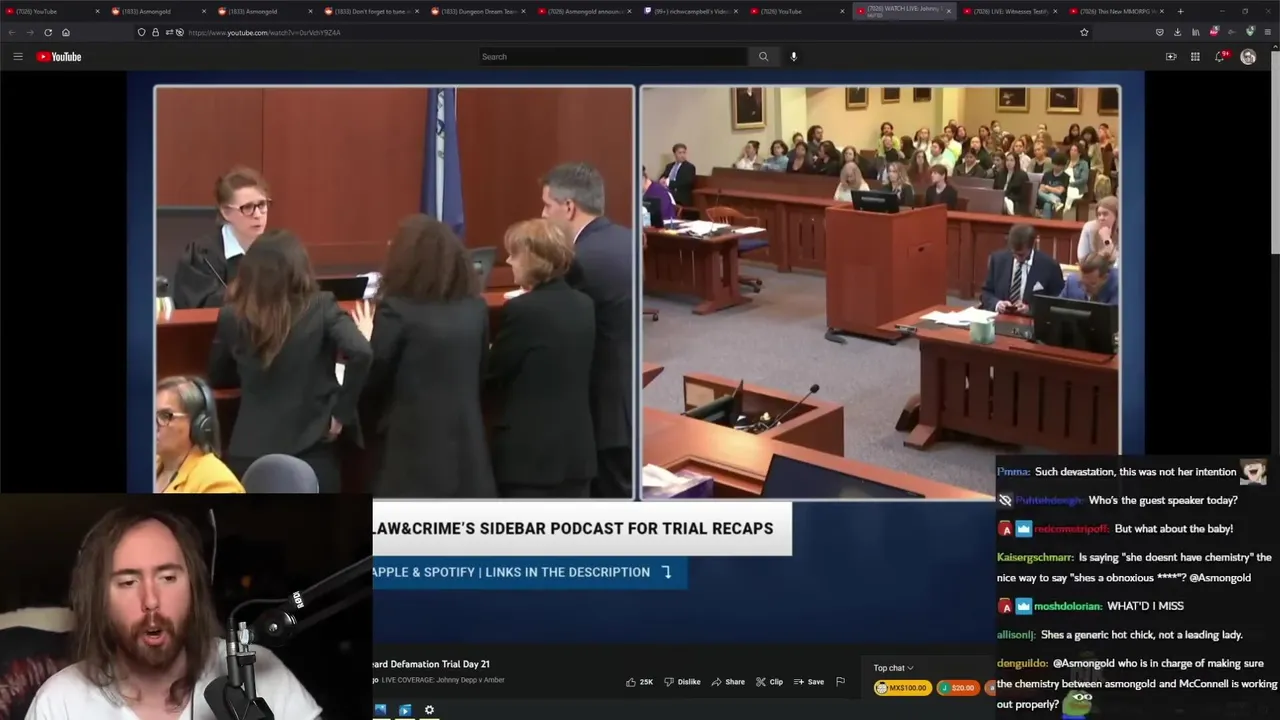Click the Clip scissors button
The width and height of the screenshot is (1280, 720).
click(x=769, y=682)
